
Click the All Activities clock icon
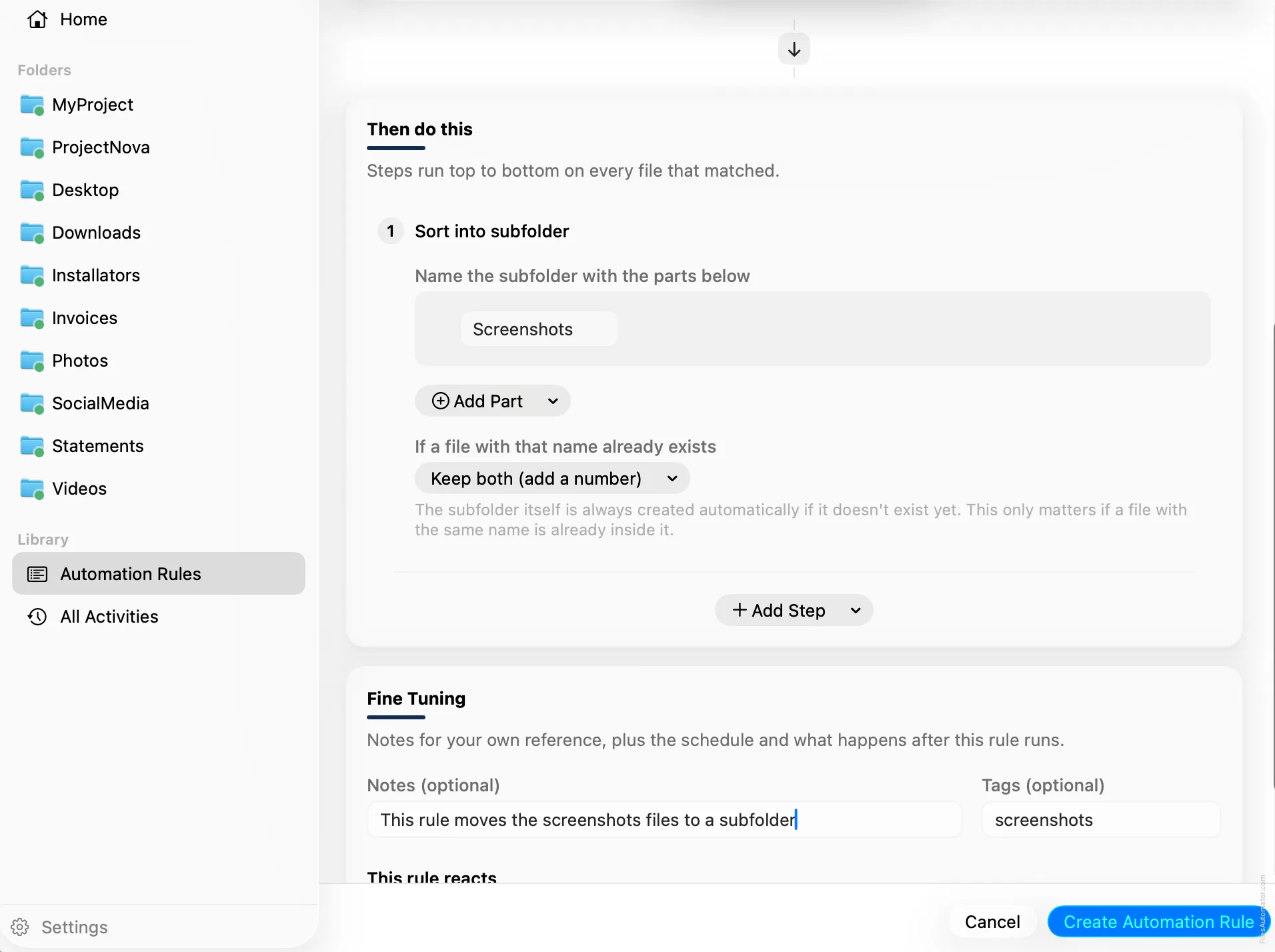[37, 617]
